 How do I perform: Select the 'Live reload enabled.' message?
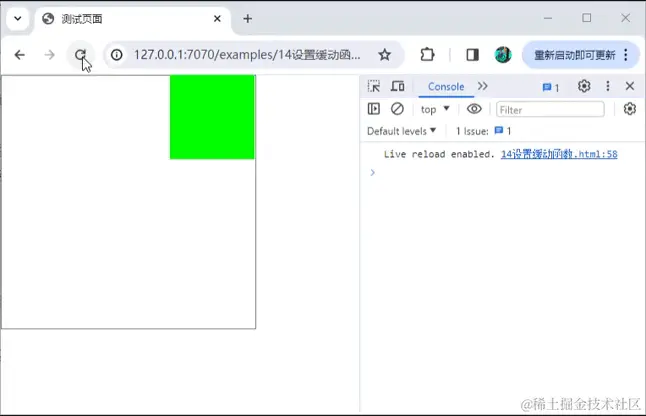[x=439, y=154]
